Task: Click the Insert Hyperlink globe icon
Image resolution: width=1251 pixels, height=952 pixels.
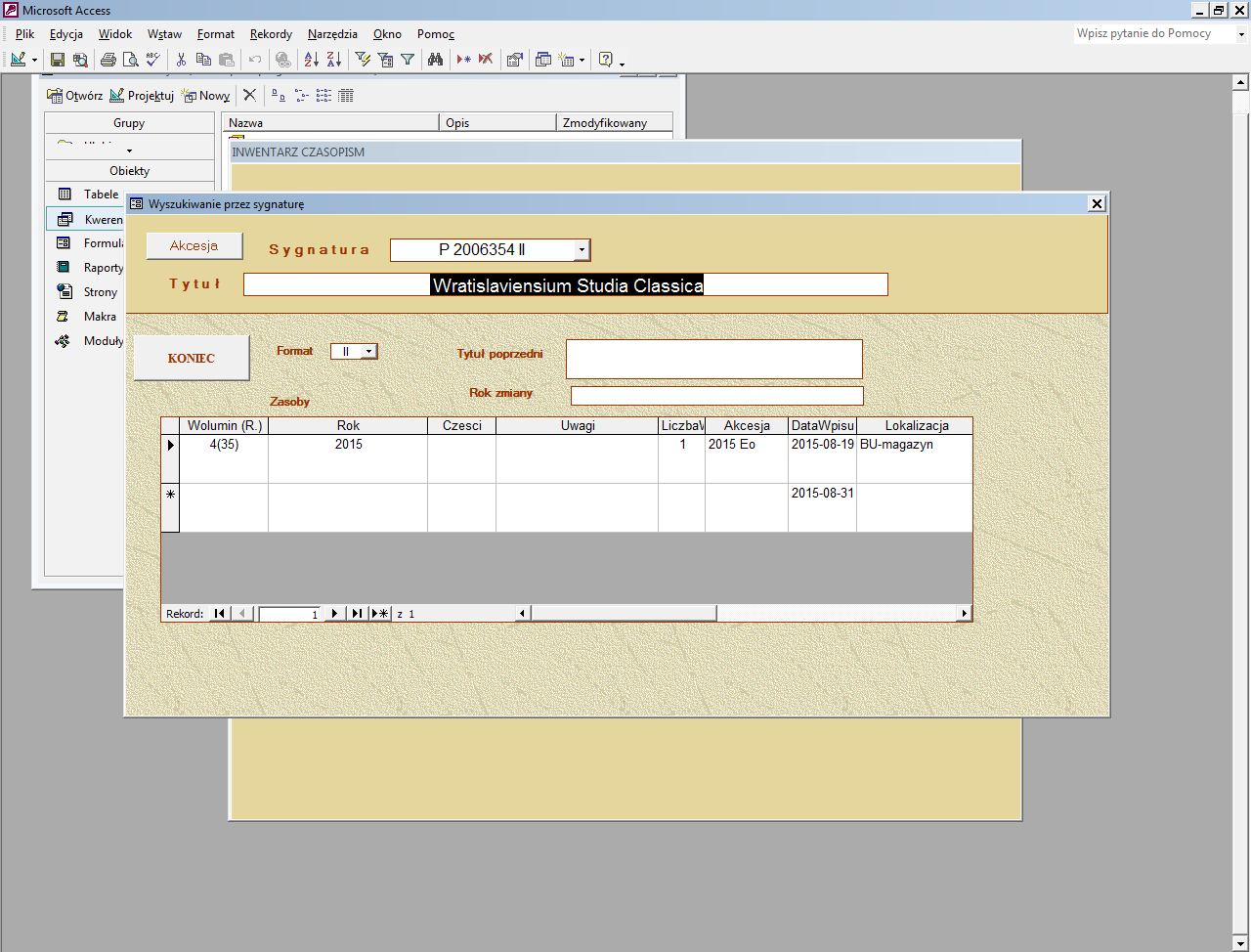Action: point(282,60)
